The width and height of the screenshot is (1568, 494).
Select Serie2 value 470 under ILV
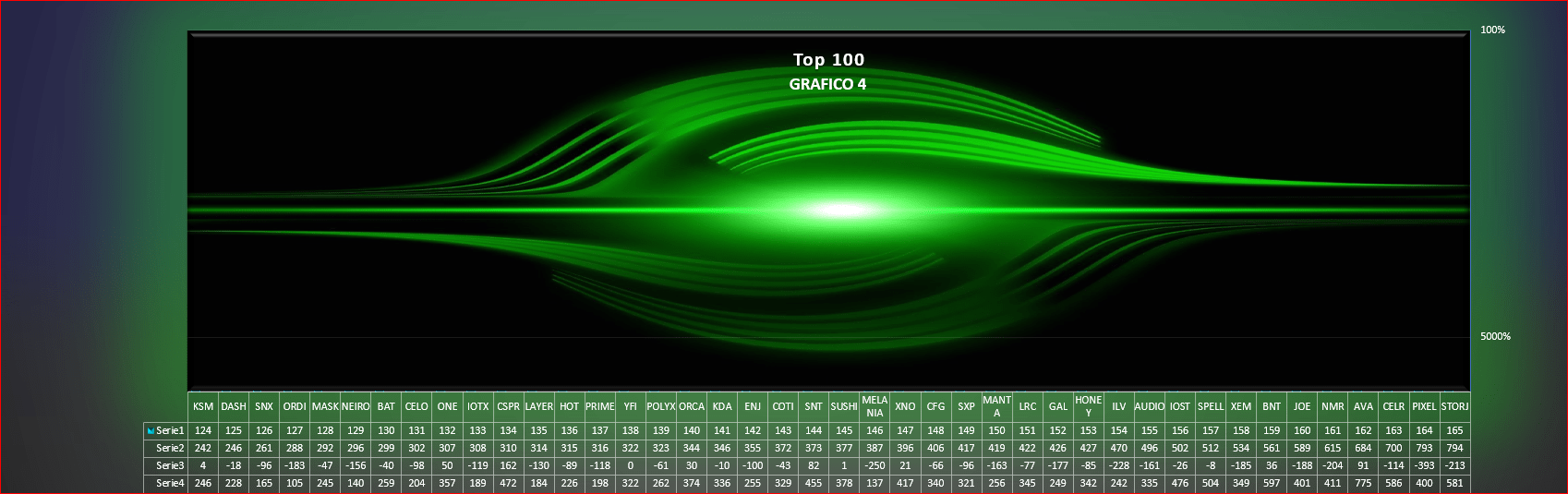point(1118,448)
